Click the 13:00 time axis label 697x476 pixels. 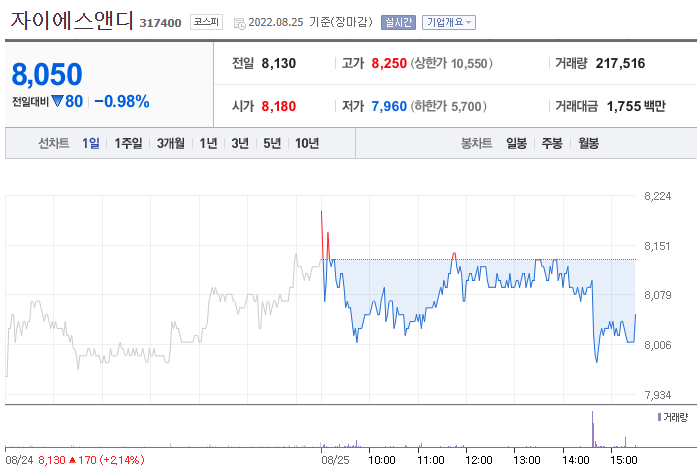point(527,460)
